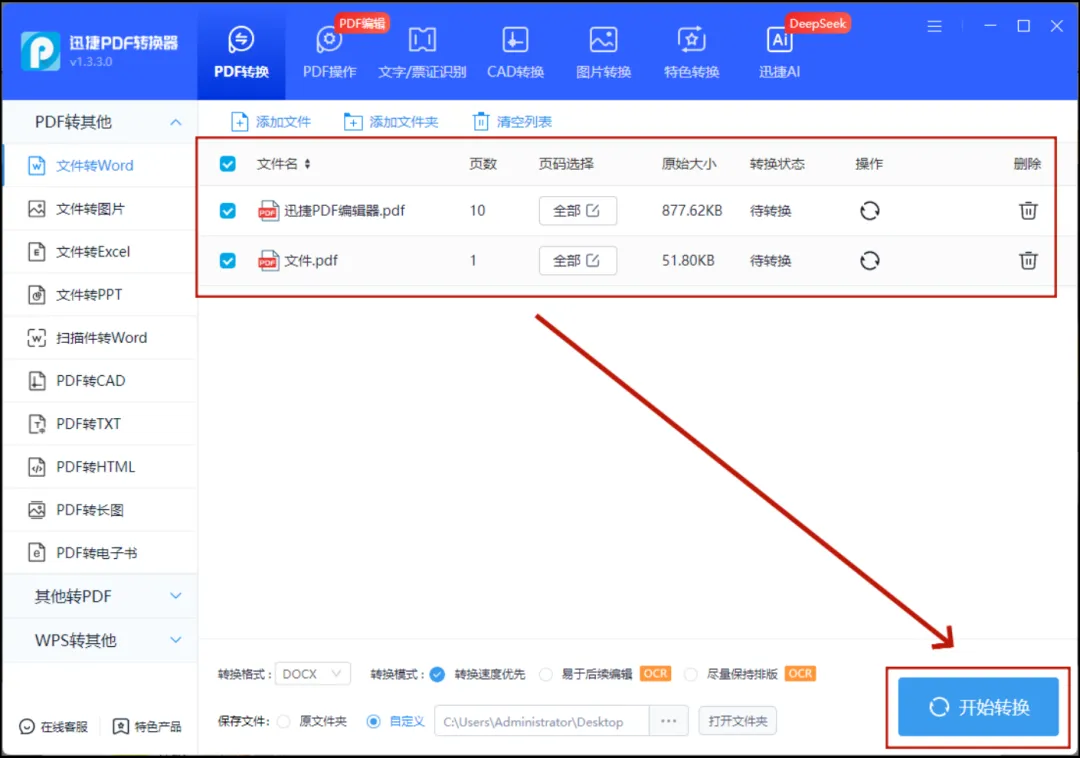Click convert icon for 迅捷PDF编辑器.pdf
The width and height of the screenshot is (1080, 758).
tap(869, 211)
